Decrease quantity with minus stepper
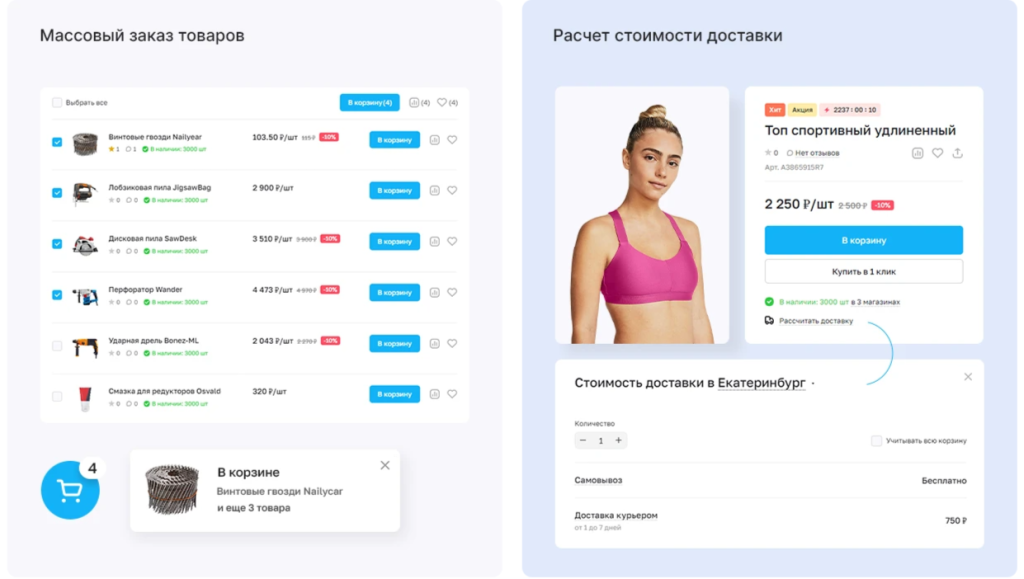 pos(583,441)
